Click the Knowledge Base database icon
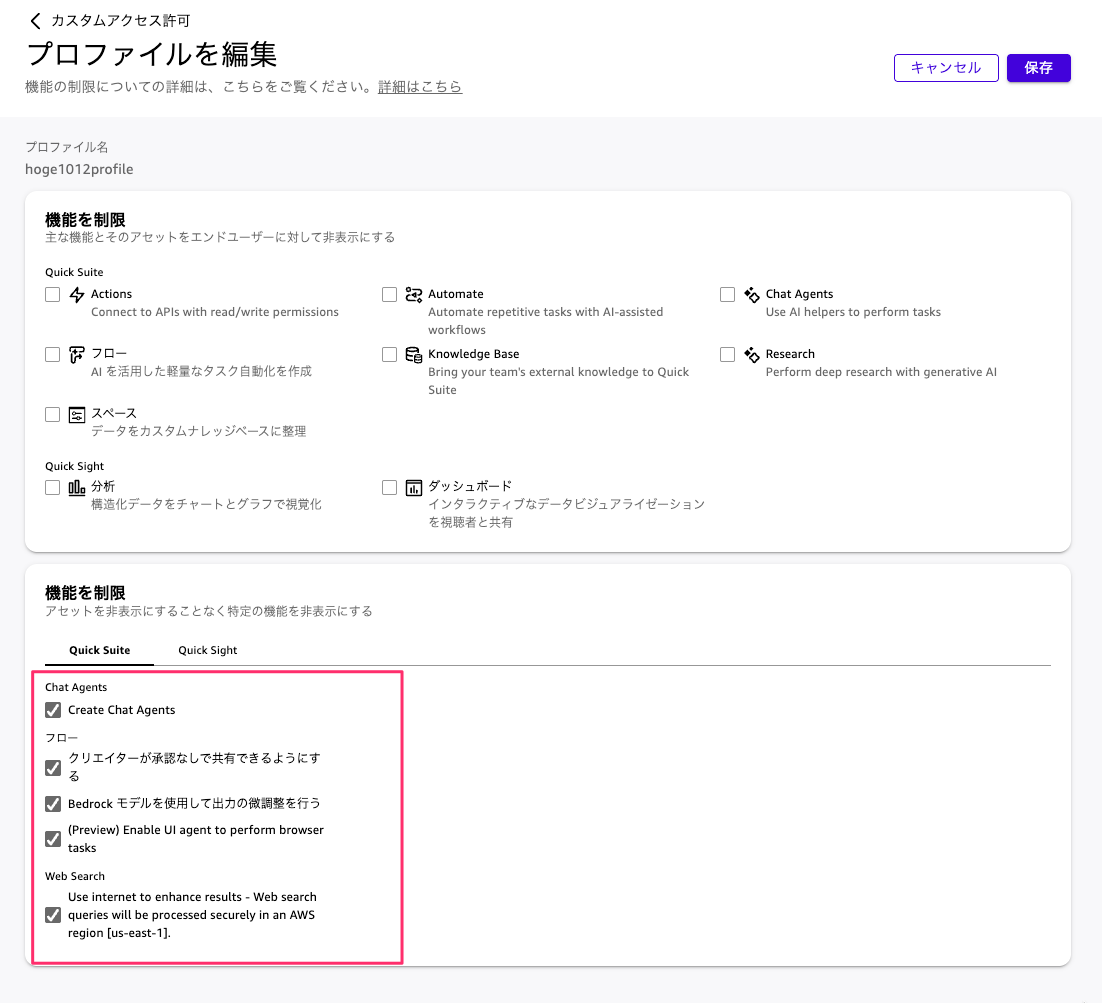This screenshot has height=1003, width=1102. [x=414, y=355]
